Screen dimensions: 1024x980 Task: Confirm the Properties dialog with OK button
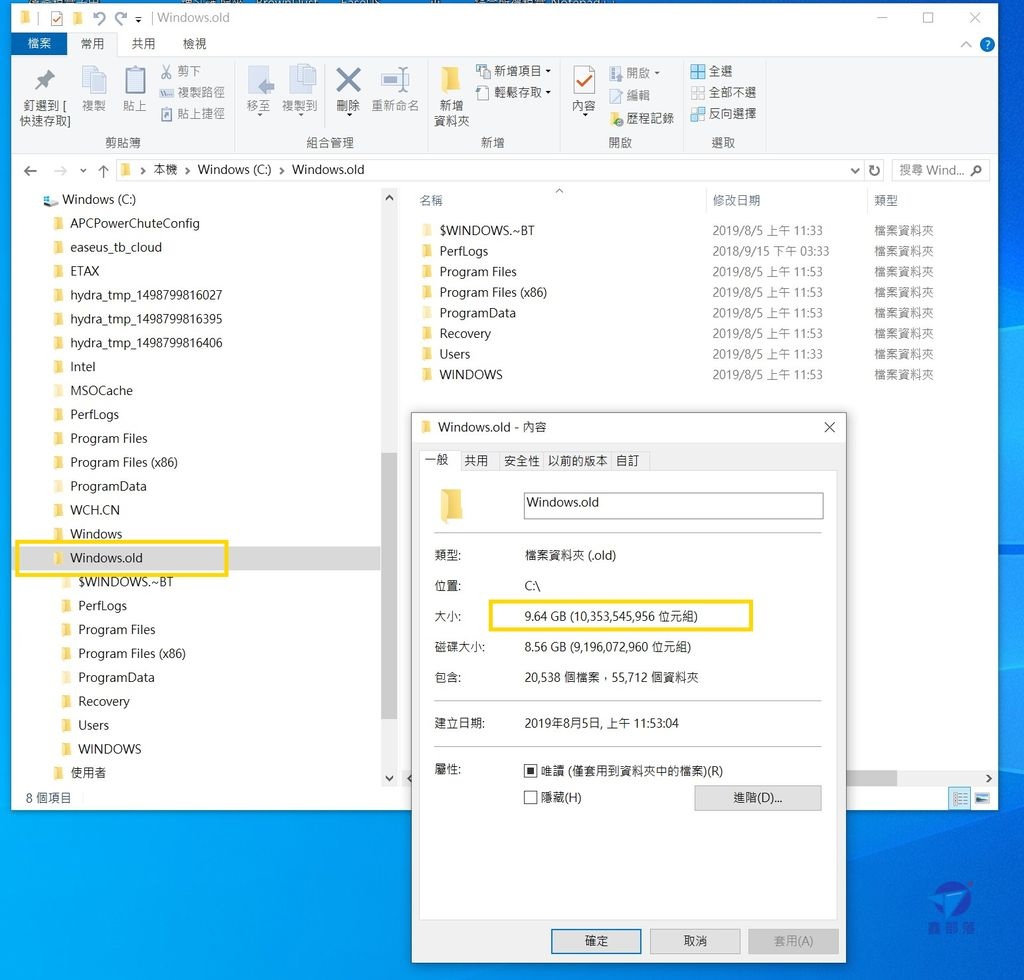click(x=596, y=941)
